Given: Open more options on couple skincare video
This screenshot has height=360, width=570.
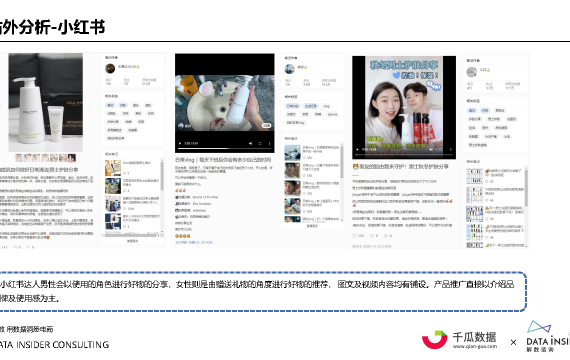Looking at the screenshot, I should tap(450, 149).
